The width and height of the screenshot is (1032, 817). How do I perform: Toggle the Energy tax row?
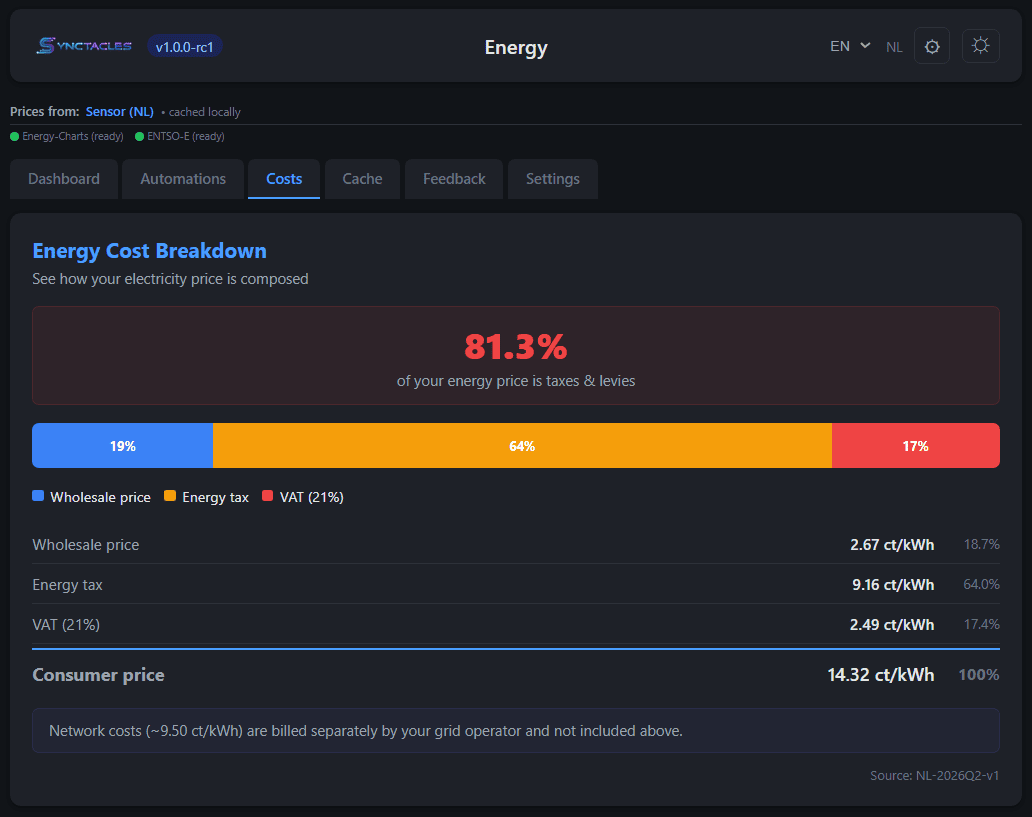tap(516, 584)
